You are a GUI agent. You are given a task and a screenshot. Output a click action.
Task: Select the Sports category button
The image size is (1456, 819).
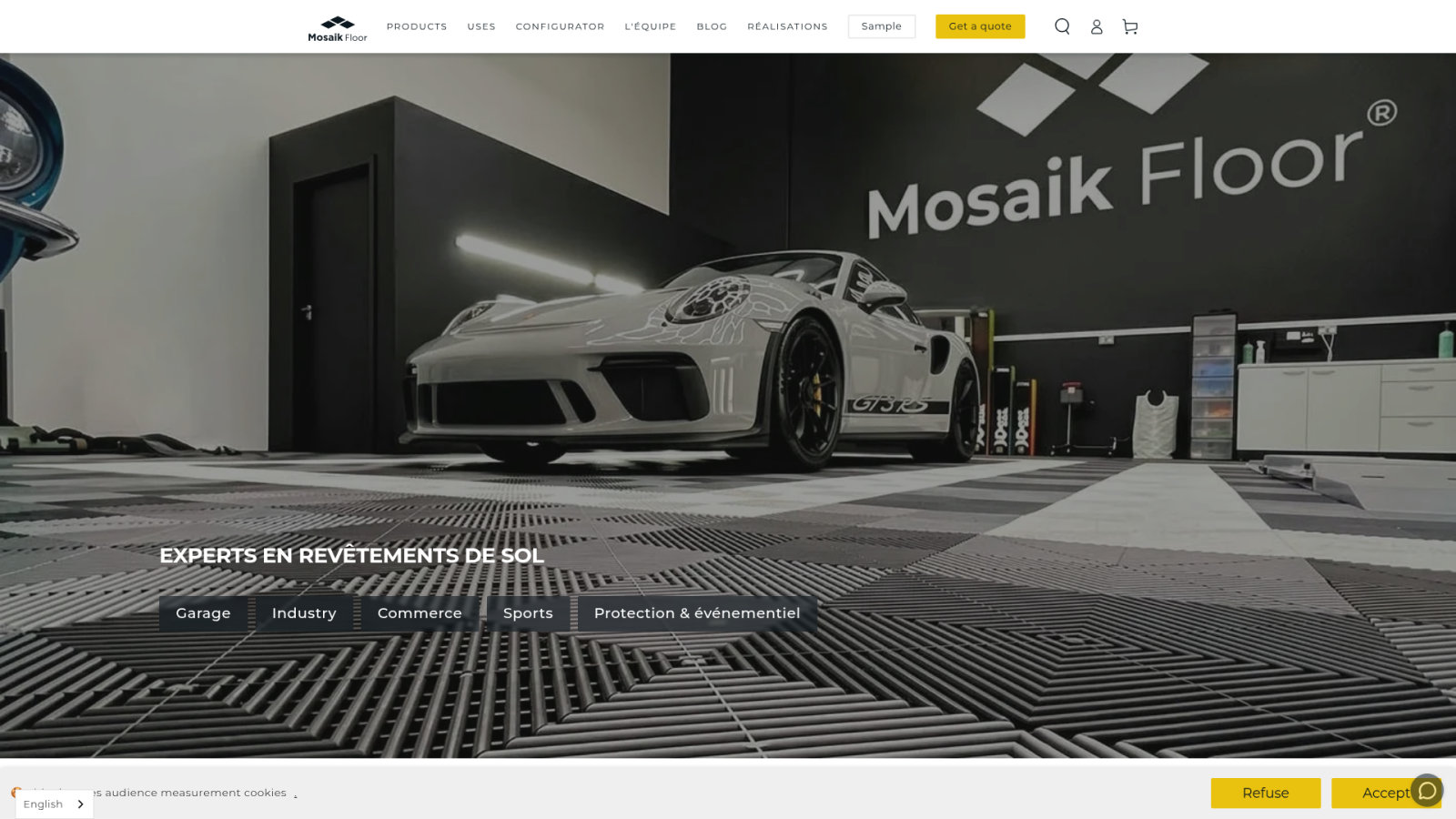(528, 613)
